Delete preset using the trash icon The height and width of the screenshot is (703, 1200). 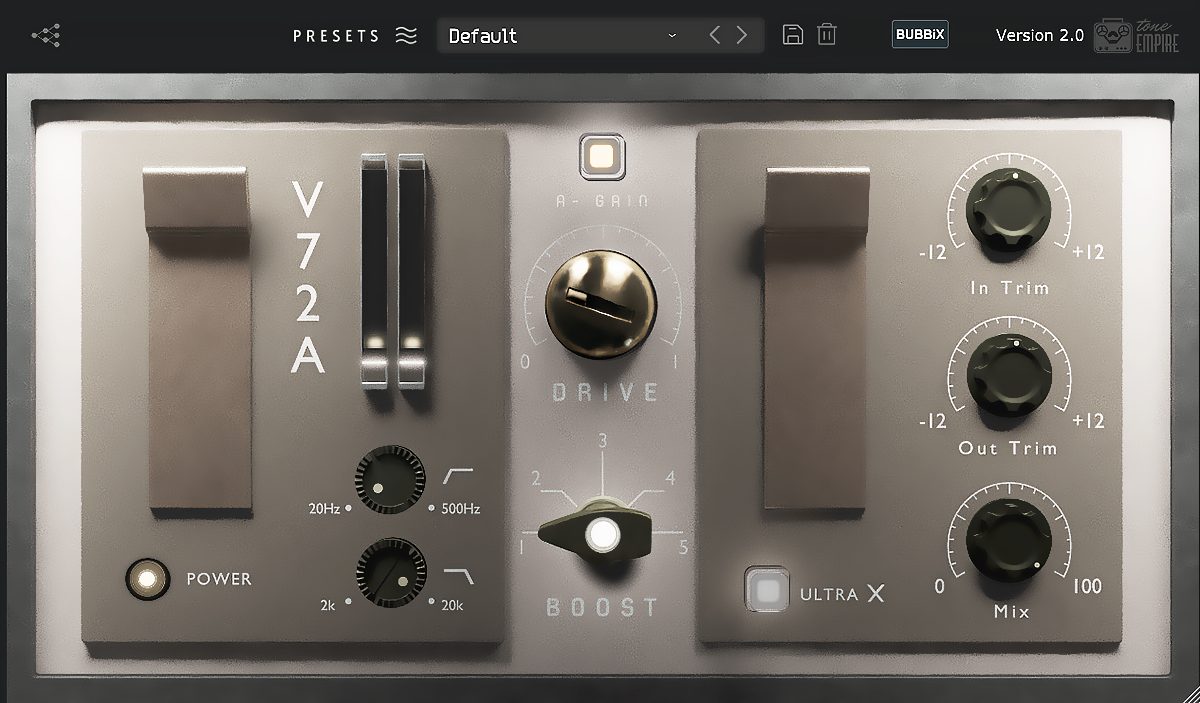[827, 35]
